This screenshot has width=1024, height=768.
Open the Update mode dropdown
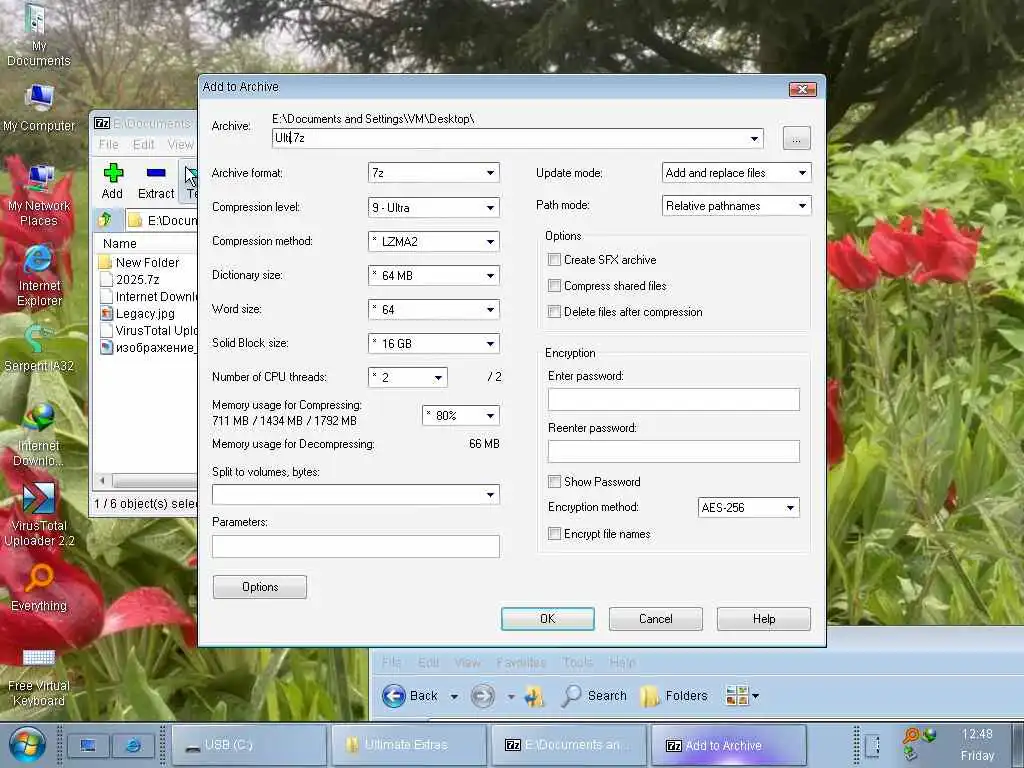pyautogui.click(x=737, y=173)
